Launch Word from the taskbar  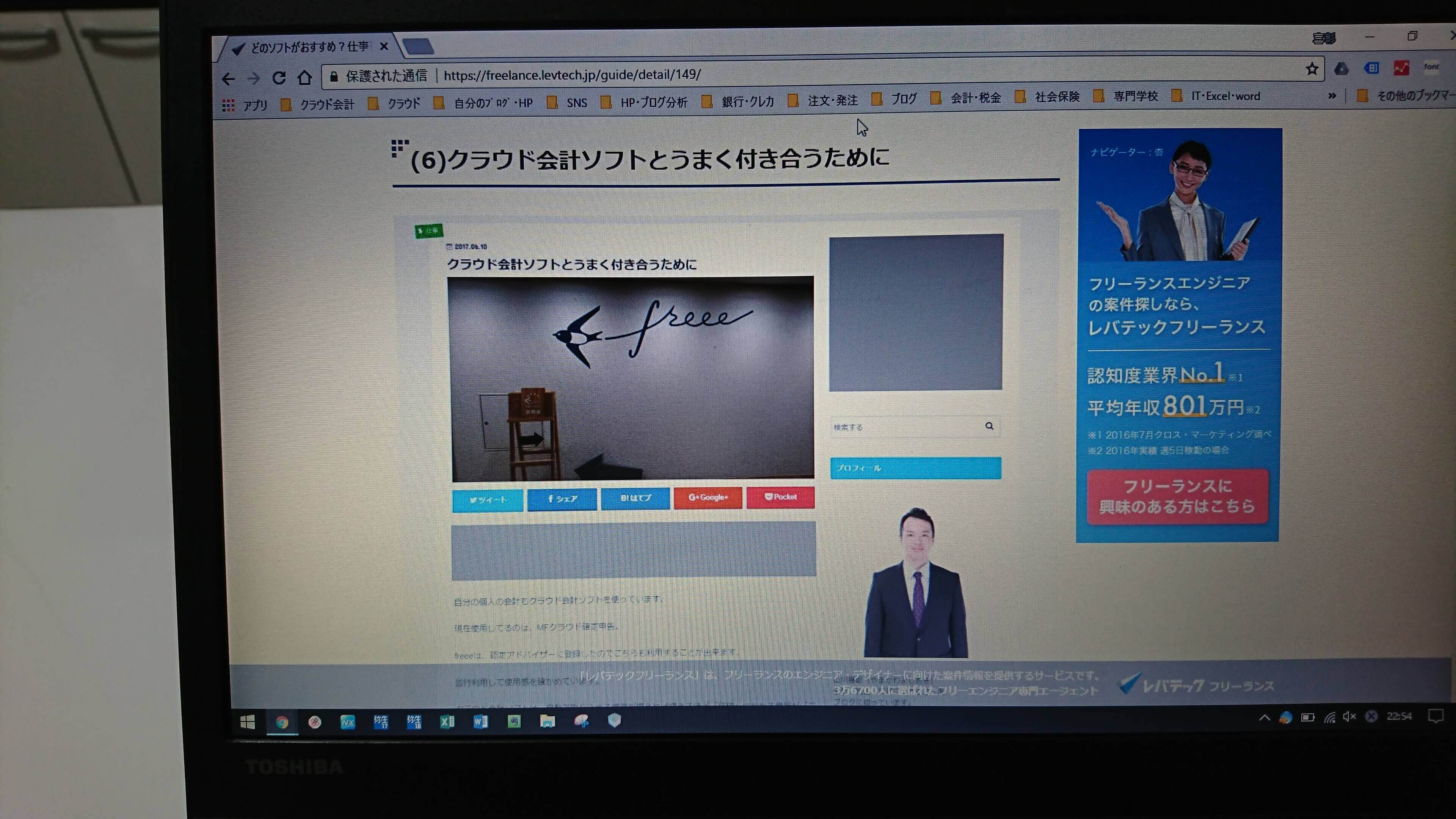[480, 722]
